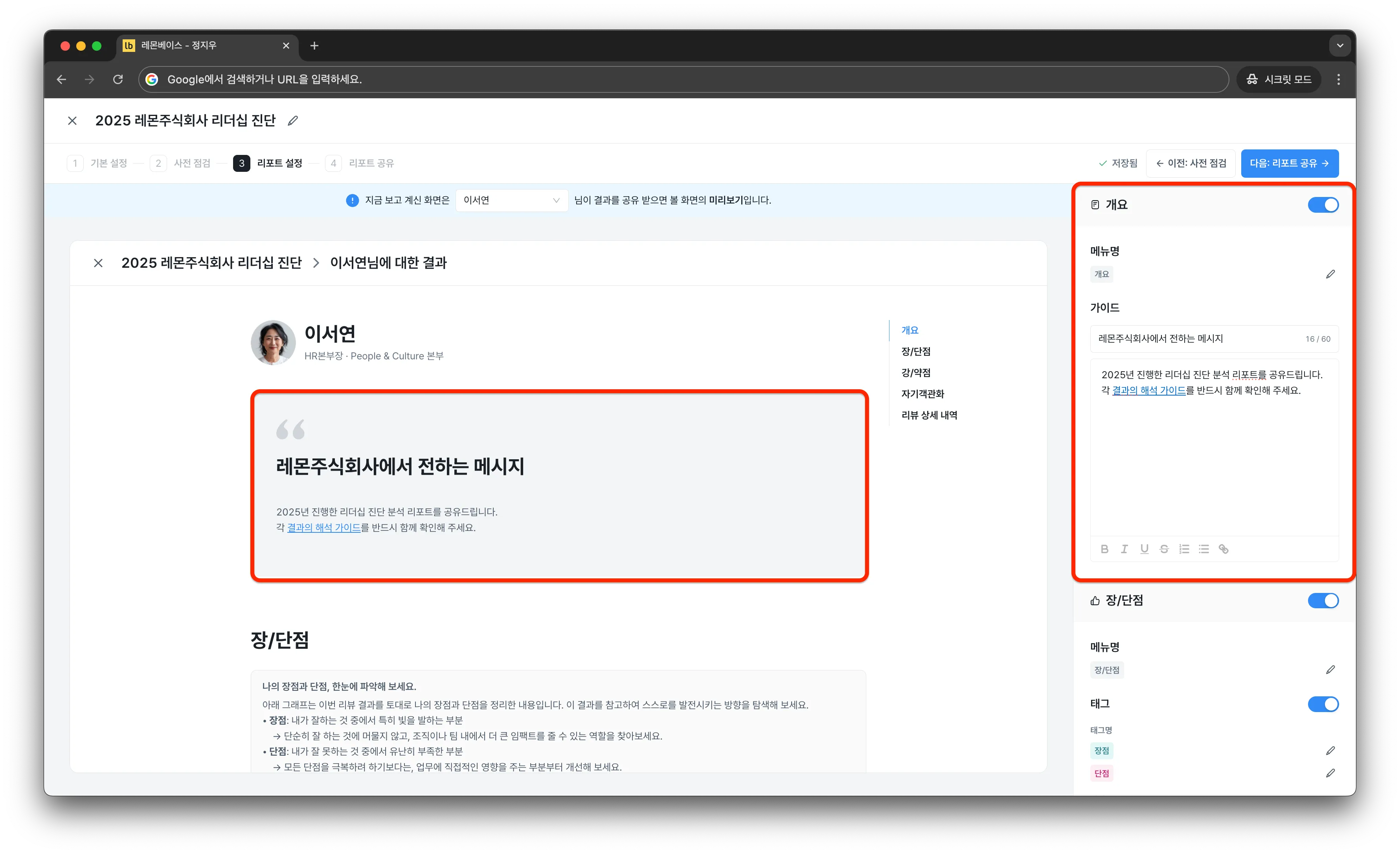Click the 저장됨 saved status

point(1118,163)
